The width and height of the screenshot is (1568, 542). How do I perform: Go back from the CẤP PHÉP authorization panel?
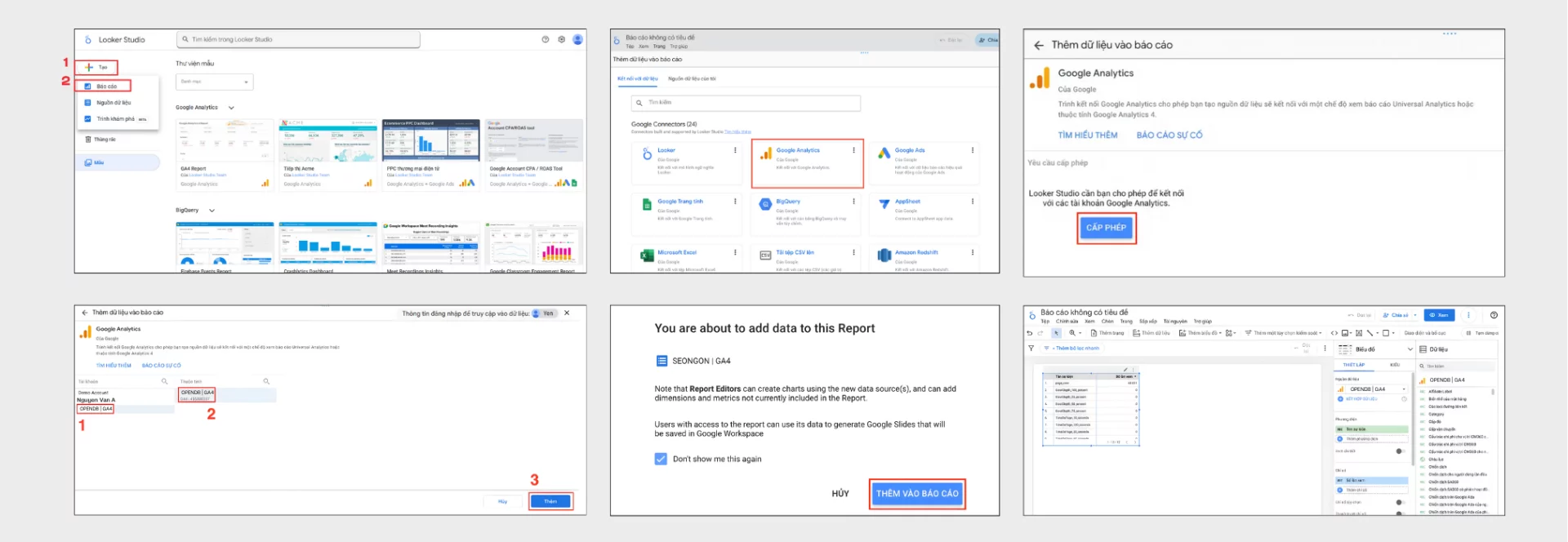pos(1038,46)
